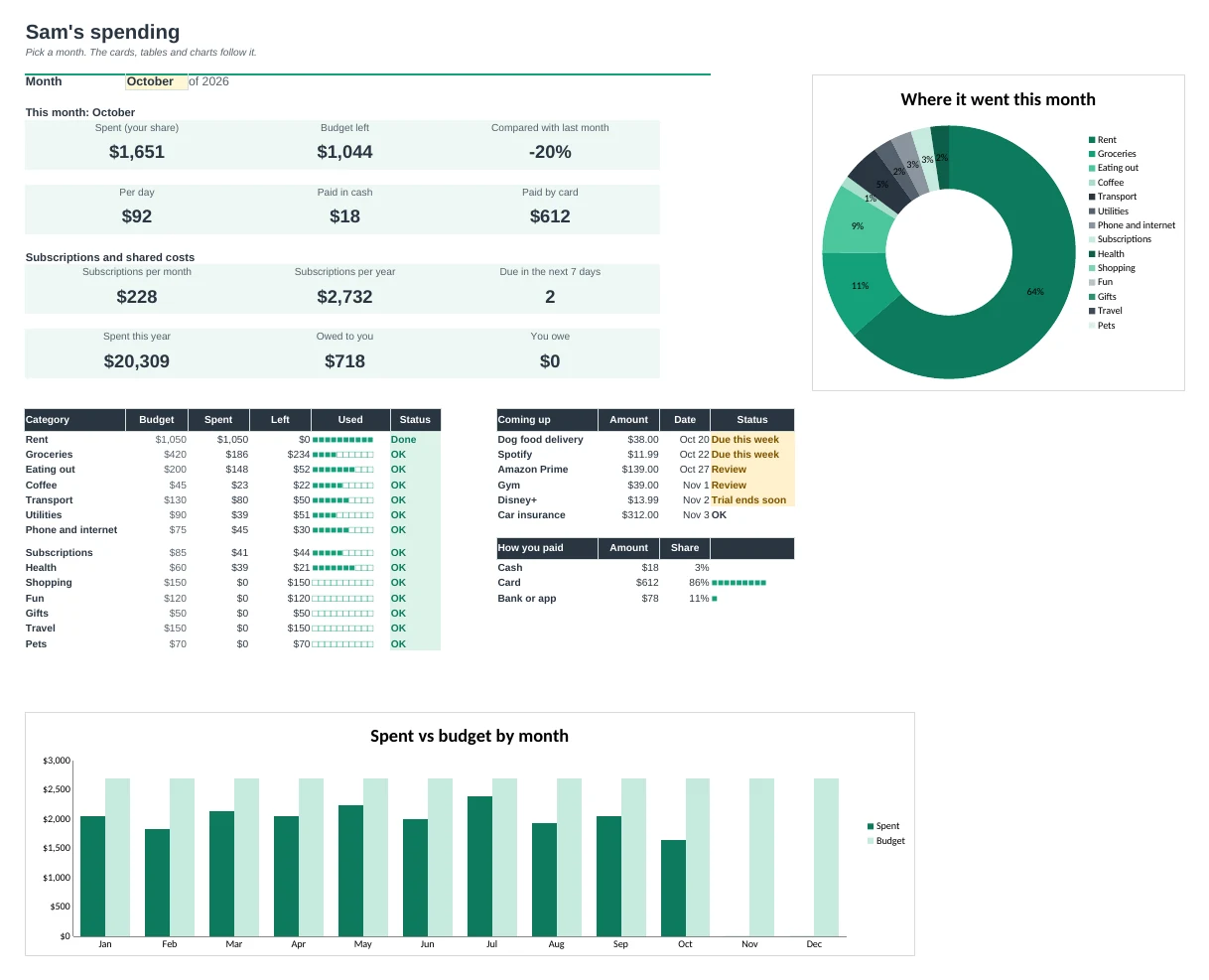Click the 'of 2026' year text
This screenshot has width=1209, height=980.
[x=208, y=81]
